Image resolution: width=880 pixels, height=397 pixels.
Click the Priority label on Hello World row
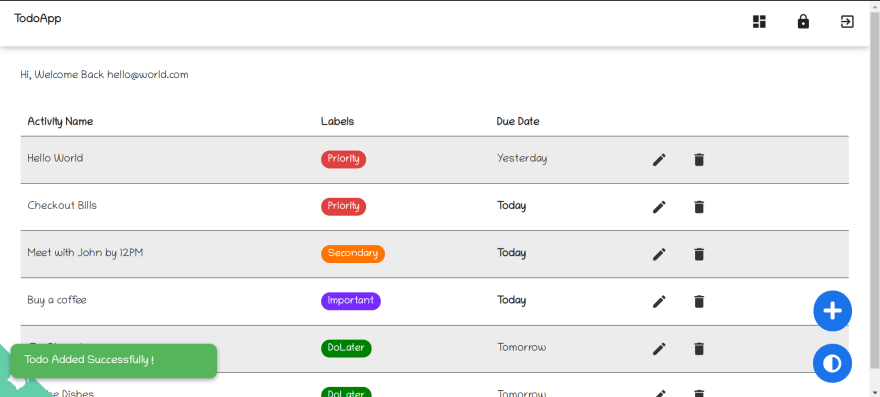tap(343, 159)
